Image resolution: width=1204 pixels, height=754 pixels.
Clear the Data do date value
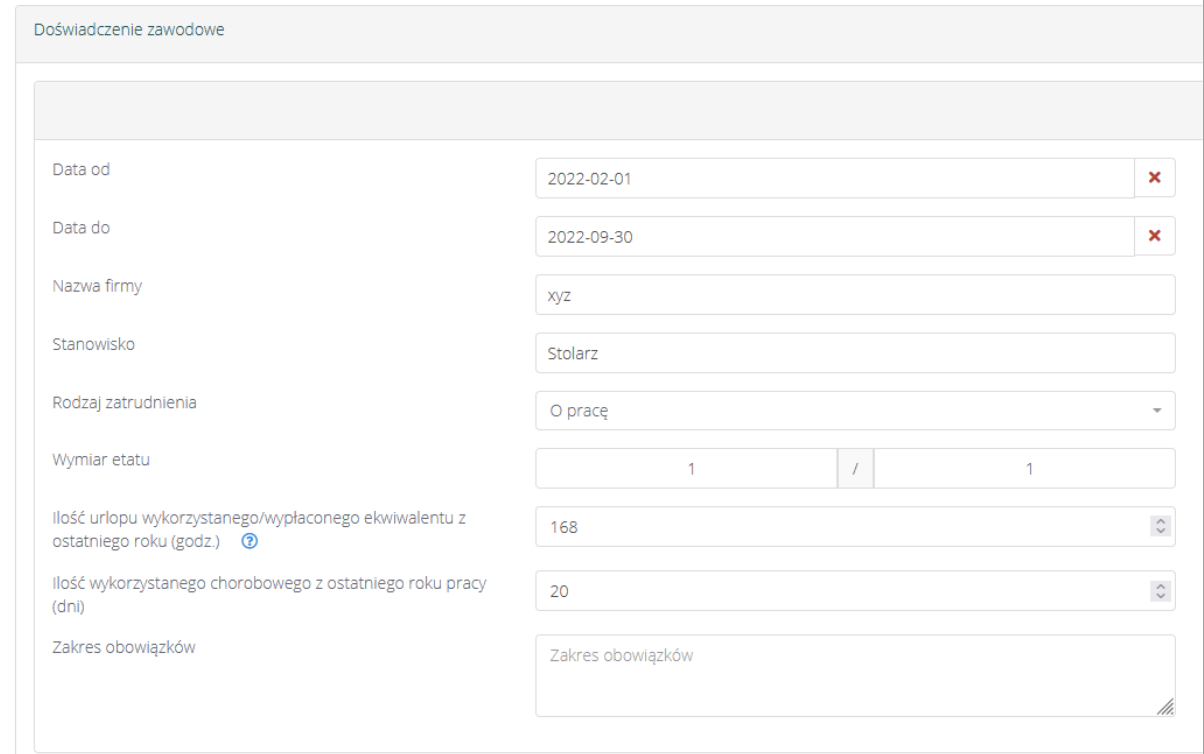(1154, 236)
